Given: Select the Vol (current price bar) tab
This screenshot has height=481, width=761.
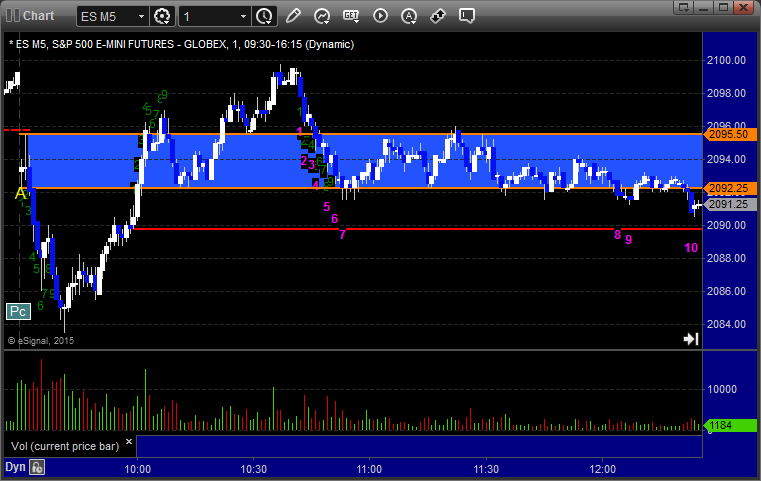Looking at the screenshot, I should (x=63, y=445).
